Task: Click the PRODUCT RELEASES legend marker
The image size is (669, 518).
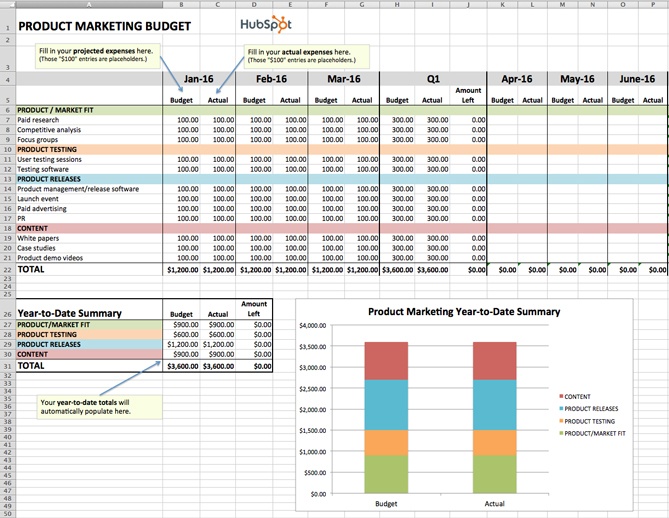Action: pyautogui.click(x=562, y=409)
